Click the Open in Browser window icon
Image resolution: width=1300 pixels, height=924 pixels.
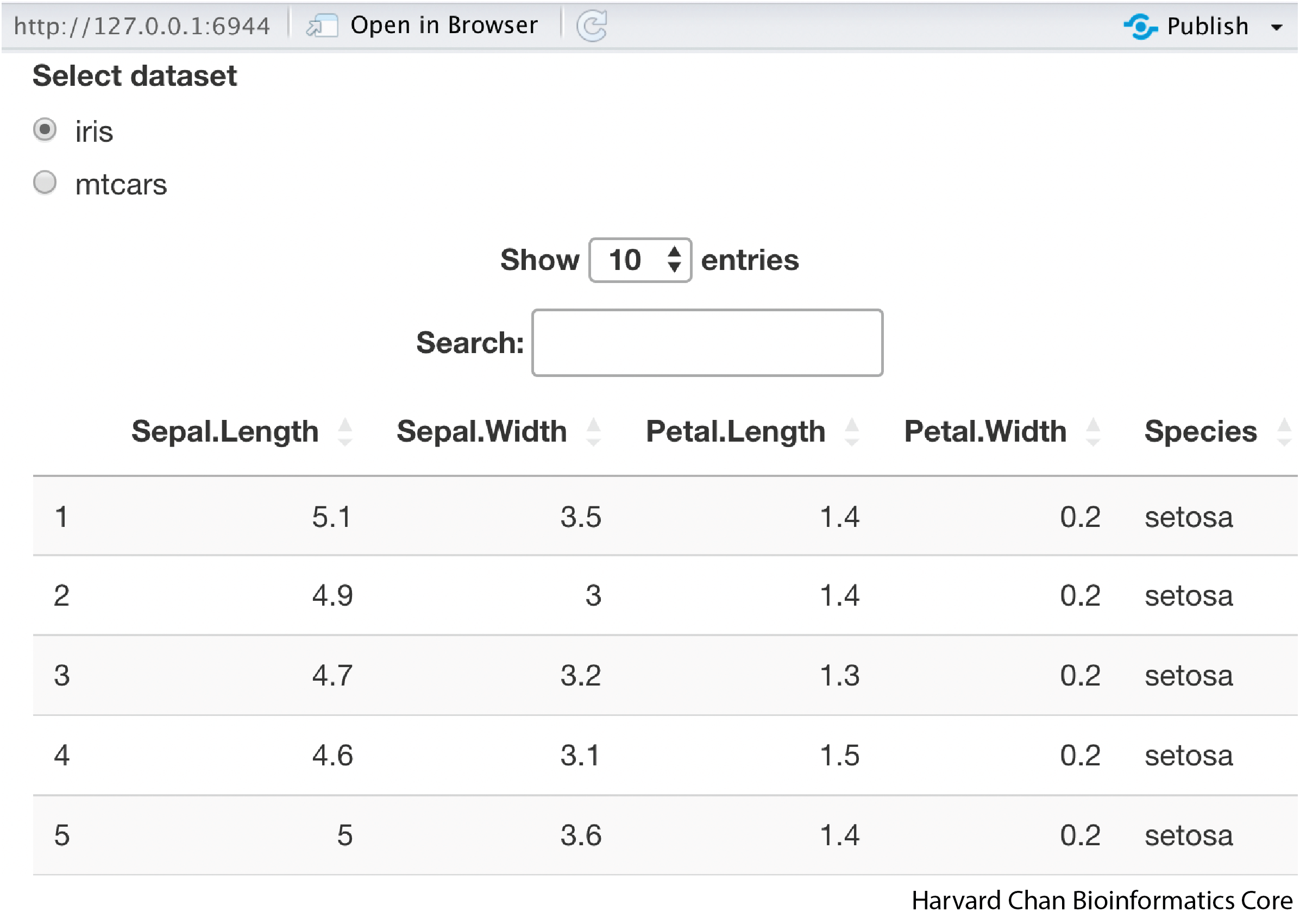pyautogui.click(x=322, y=26)
